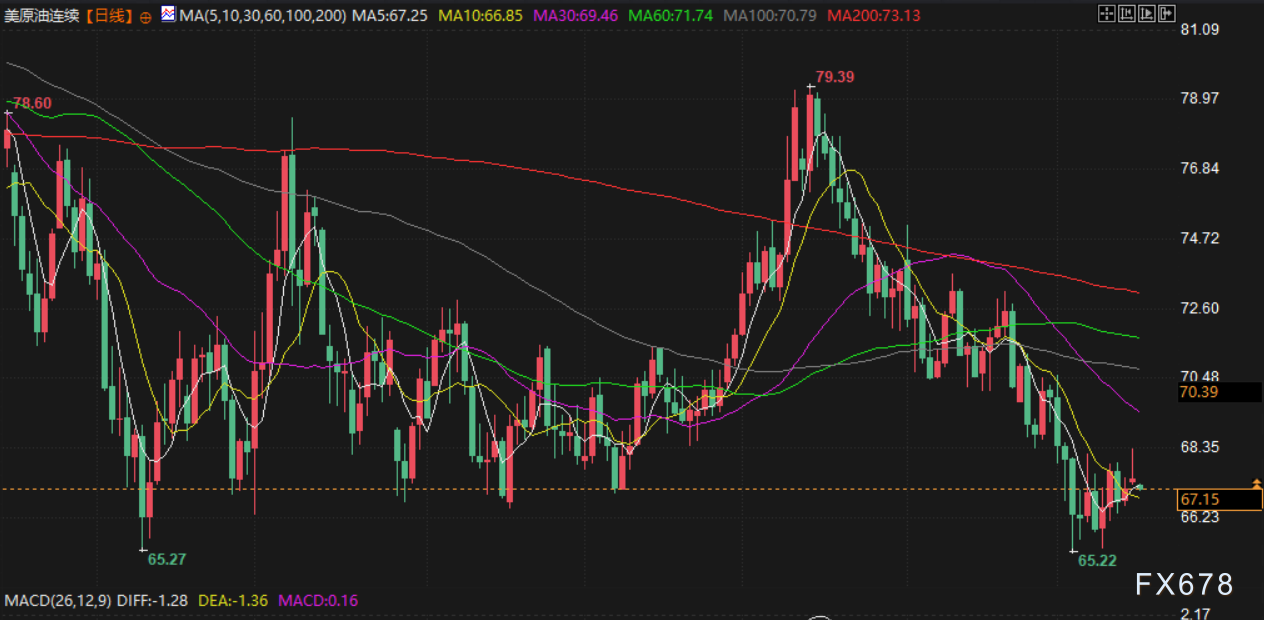The height and width of the screenshot is (620, 1264).
Task: Click the 79.39 high price marker
Action: point(835,77)
